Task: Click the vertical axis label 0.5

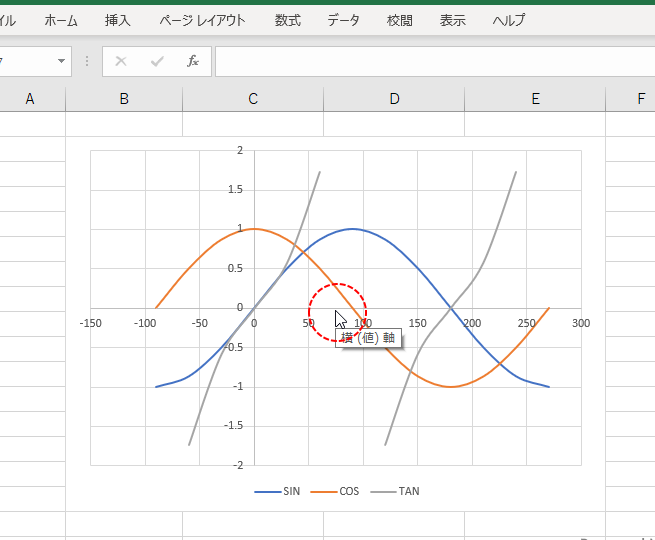Action: 235,268
